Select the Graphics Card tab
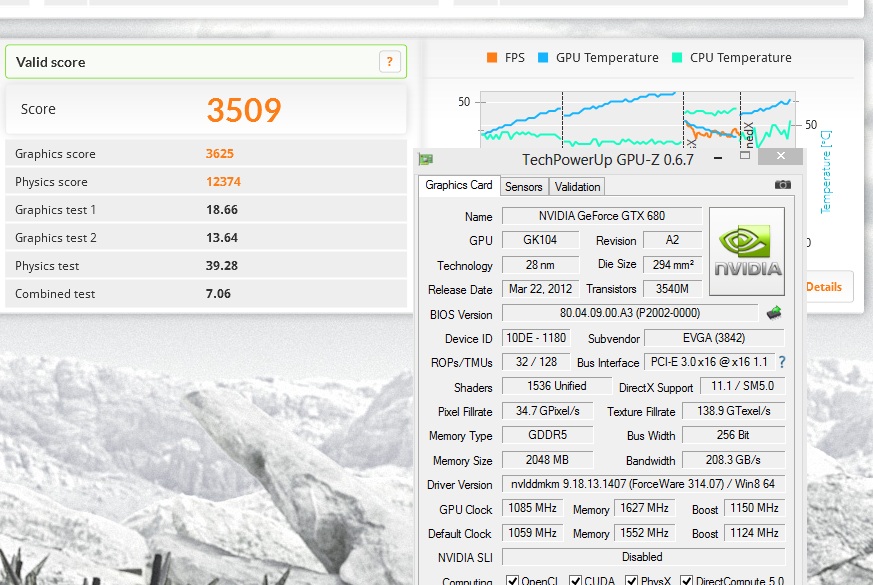This screenshot has width=873, height=585. tap(458, 185)
